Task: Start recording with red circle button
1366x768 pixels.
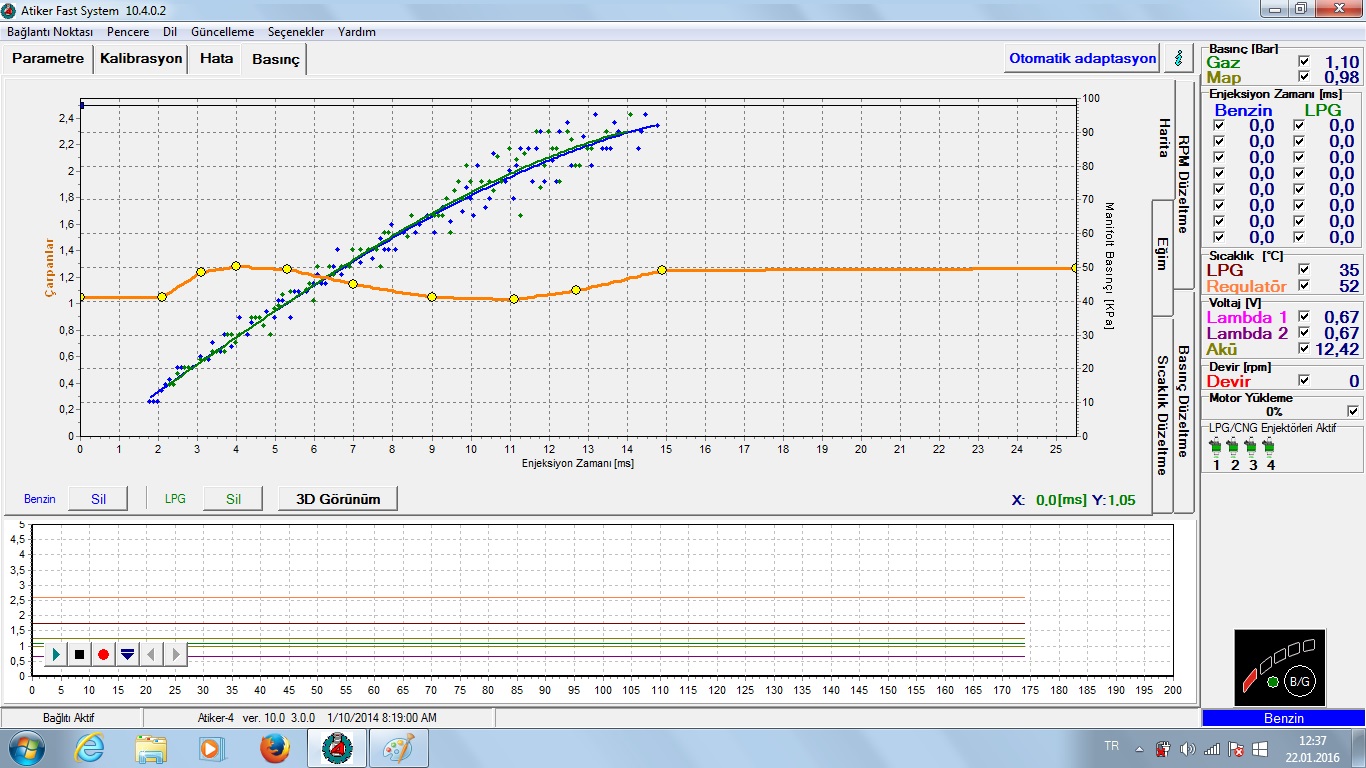Action: click(x=103, y=654)
